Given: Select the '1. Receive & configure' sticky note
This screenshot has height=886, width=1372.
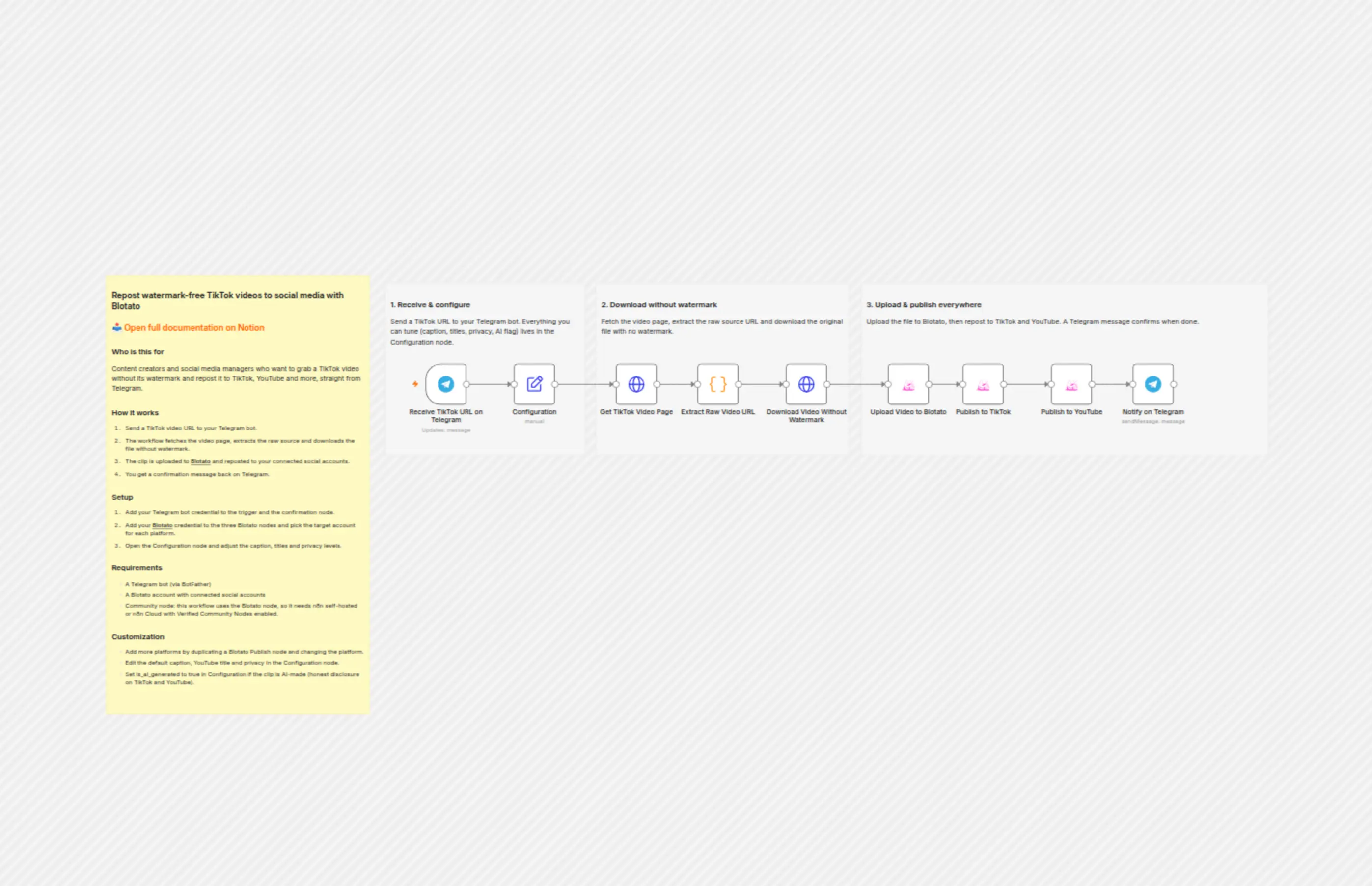Looking at the screenshot, I should click(x=485, y=368).
